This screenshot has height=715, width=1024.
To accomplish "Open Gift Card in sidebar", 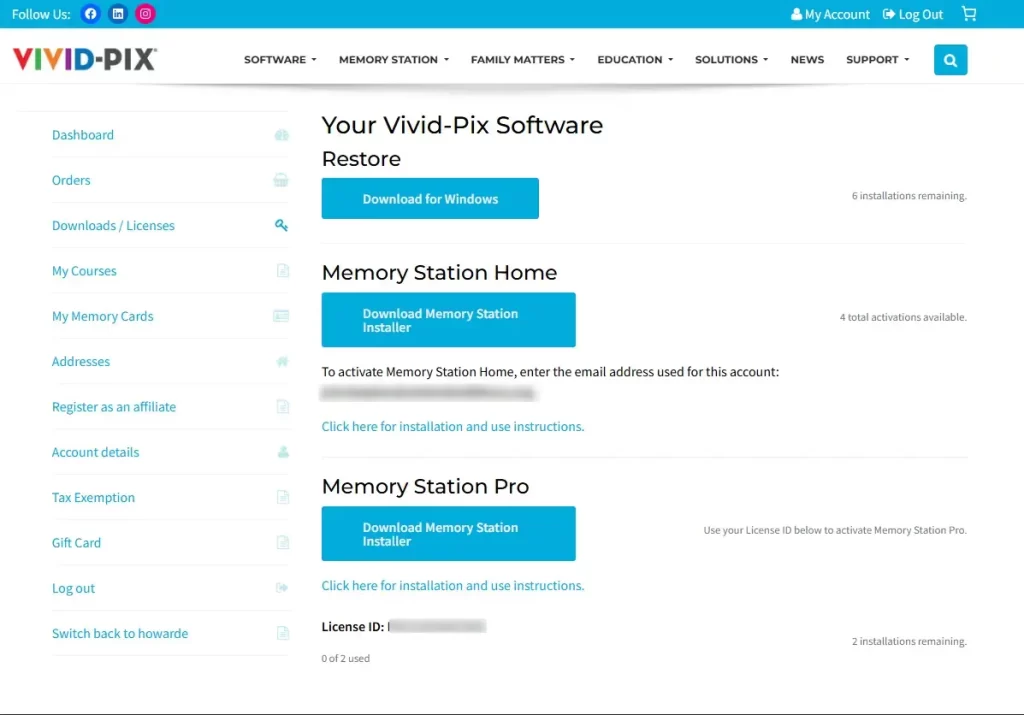I will tap(76, 543).
